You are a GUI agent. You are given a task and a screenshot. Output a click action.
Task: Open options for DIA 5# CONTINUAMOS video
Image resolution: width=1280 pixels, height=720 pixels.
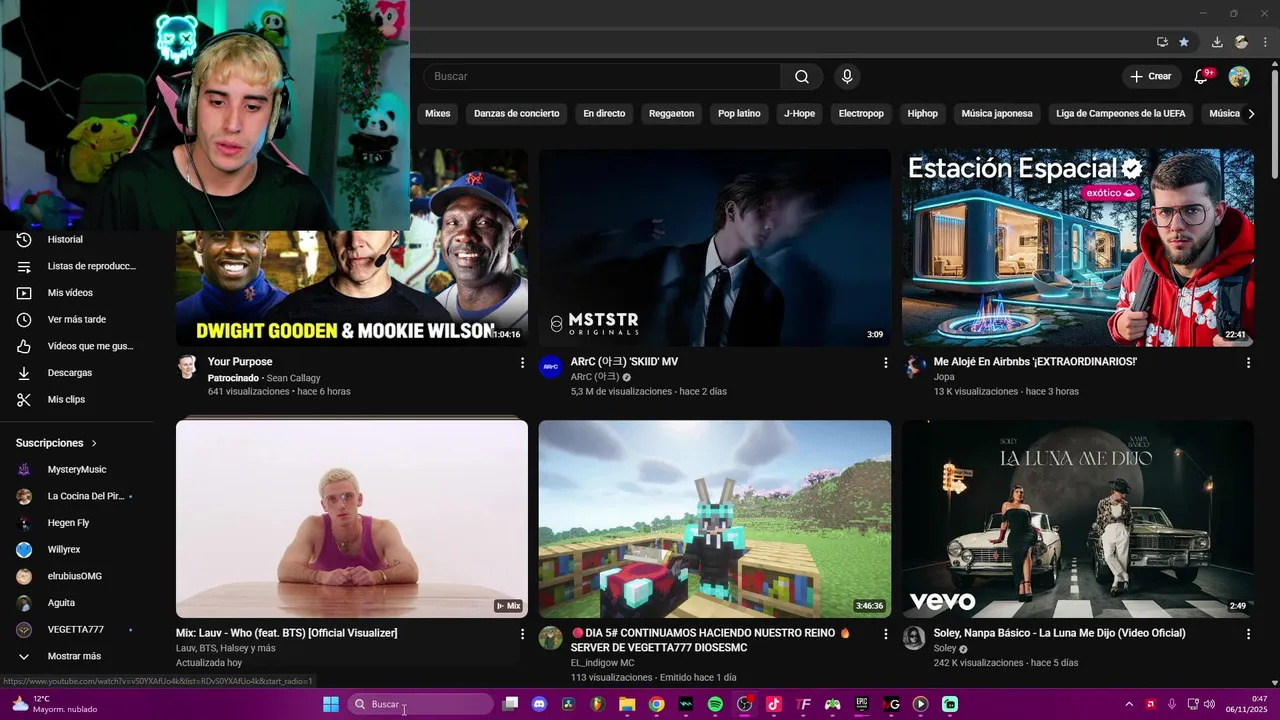[x=885, y=634]
